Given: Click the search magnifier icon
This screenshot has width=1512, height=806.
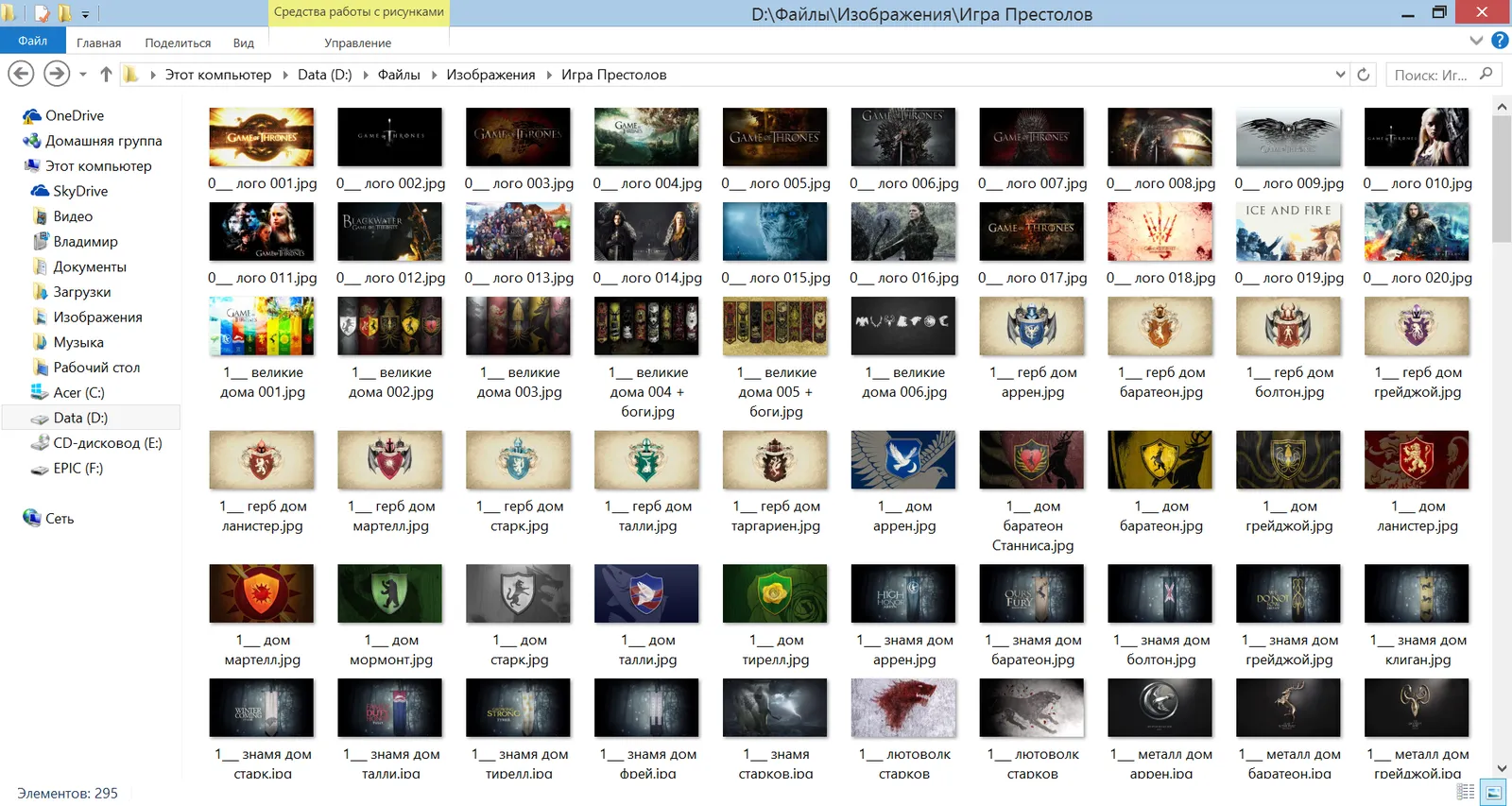Looking at the screenshot, I should click(1486, 74).
